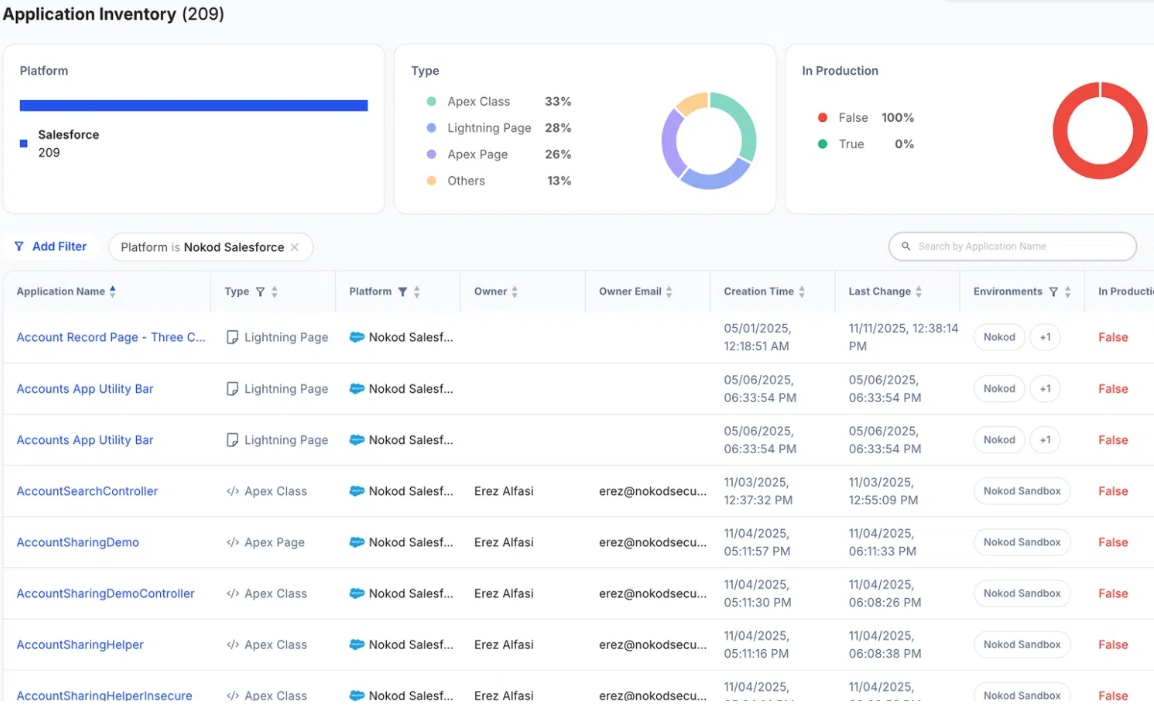This screenshot has width=1154, height=710.
Task: Click Apex Class code icon in AccountSharingDemoController row
Action: click(x=233, y=594)
